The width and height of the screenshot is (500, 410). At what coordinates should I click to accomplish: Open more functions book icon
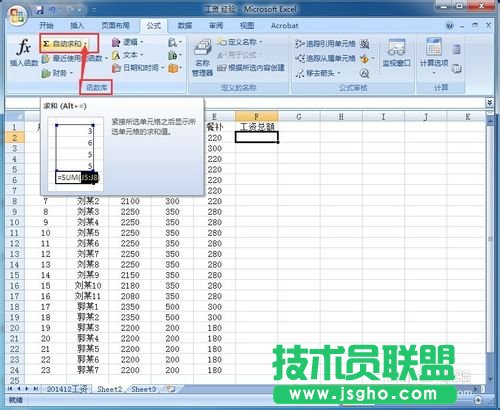click(x=174, y=68)
